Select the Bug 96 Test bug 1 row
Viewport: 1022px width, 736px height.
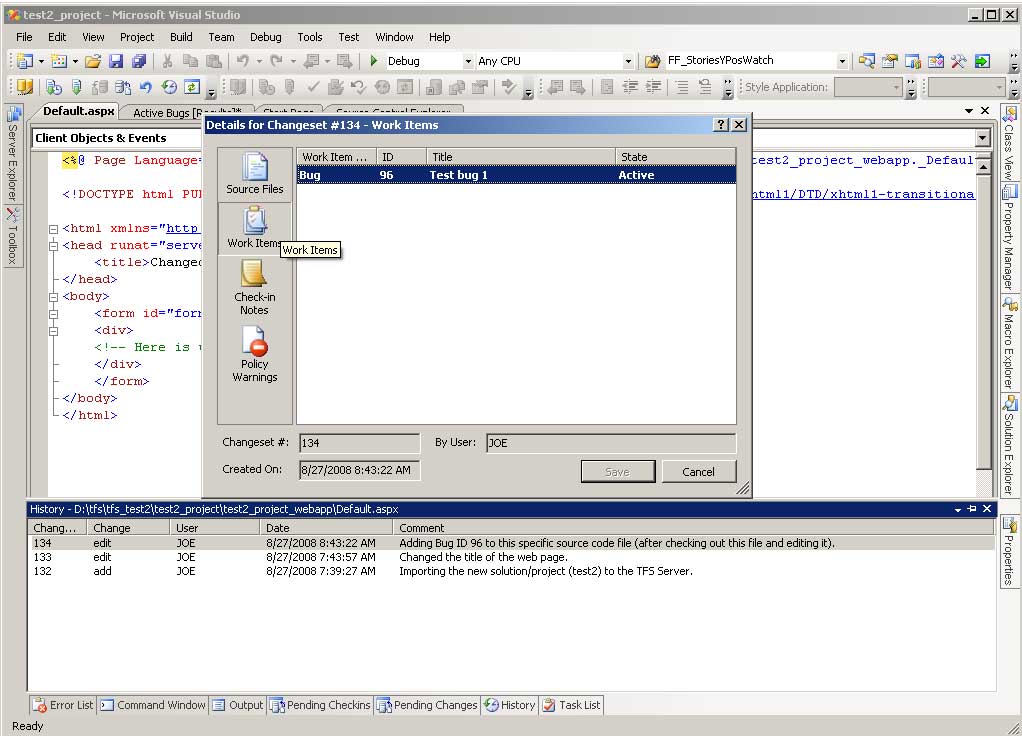coord(516,175)
